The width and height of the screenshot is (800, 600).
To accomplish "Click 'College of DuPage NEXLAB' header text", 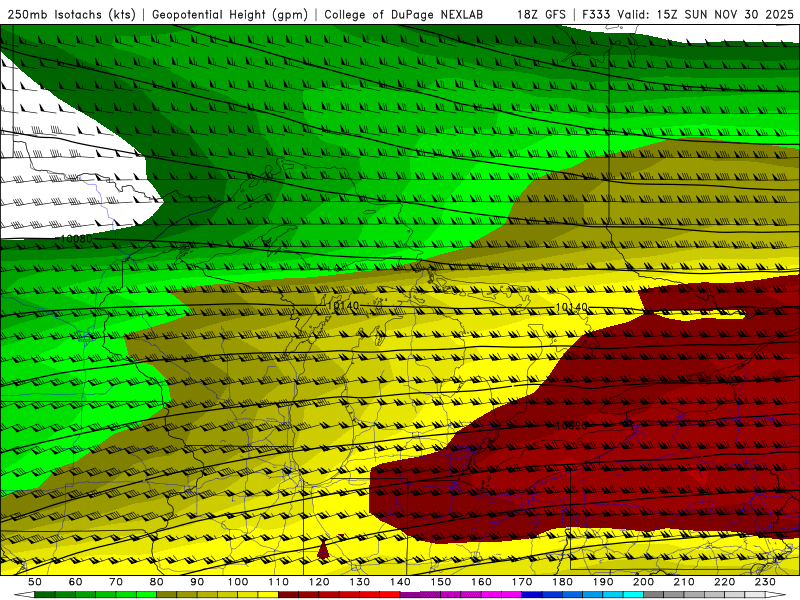I will click(x=403, y=14).
